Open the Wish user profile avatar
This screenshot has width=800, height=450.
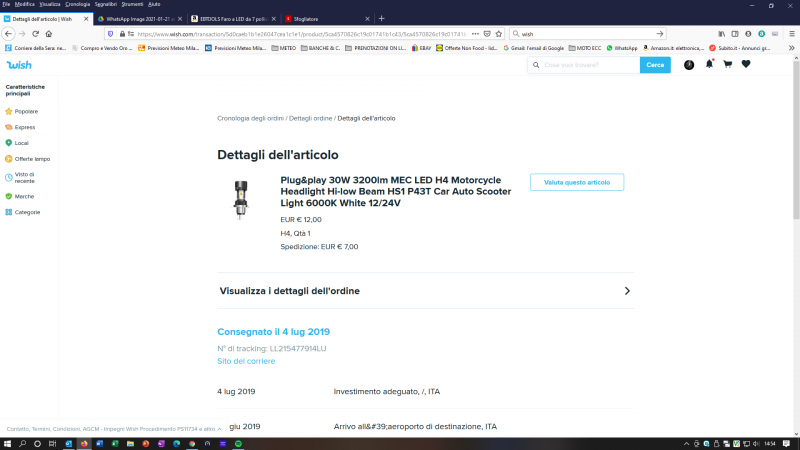tap(689, 65)
